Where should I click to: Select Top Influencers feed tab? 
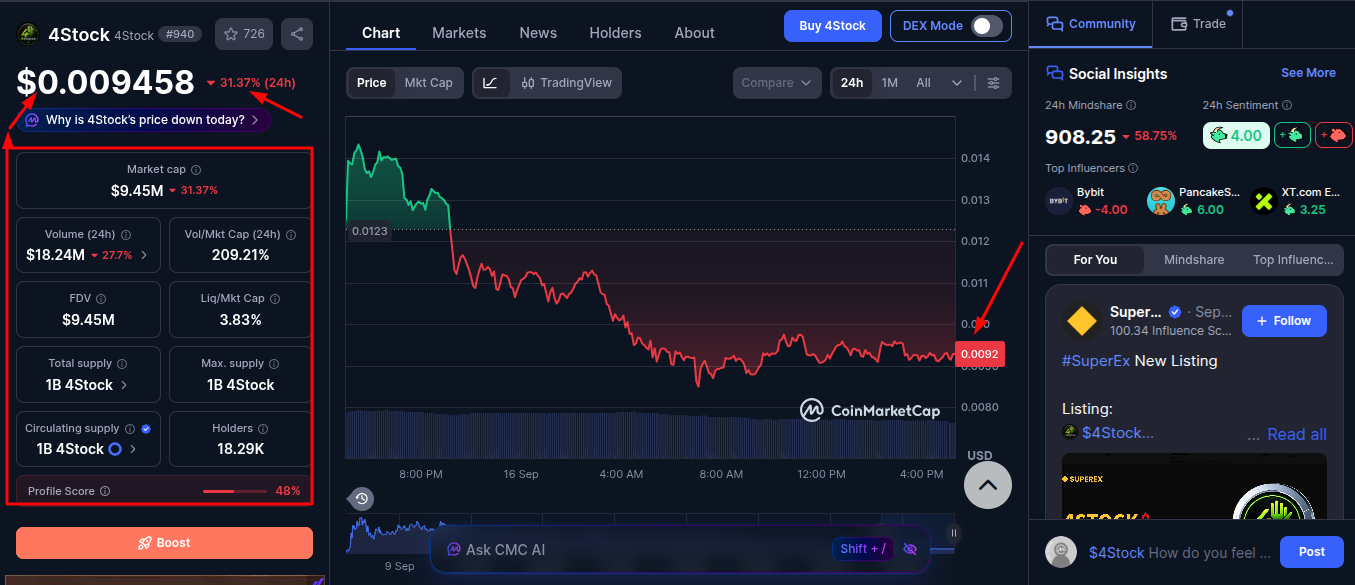pos(1293,260)
